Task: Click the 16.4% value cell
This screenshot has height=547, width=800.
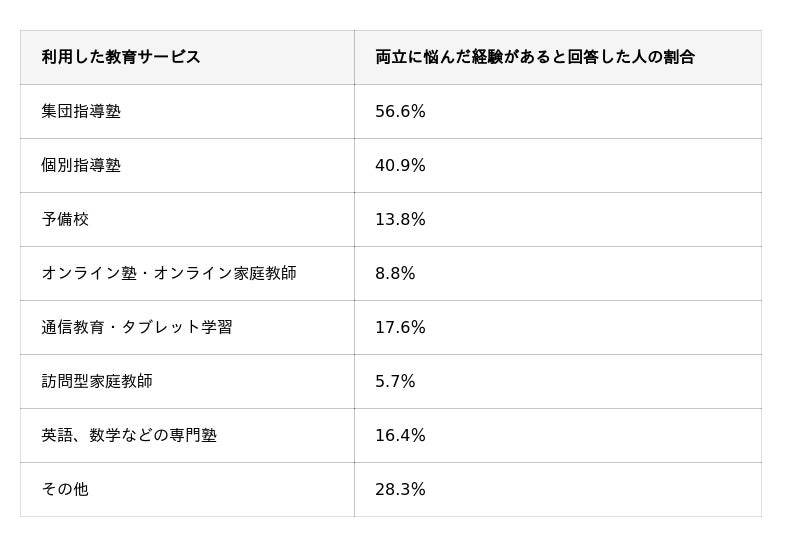Action: [400, 435]
